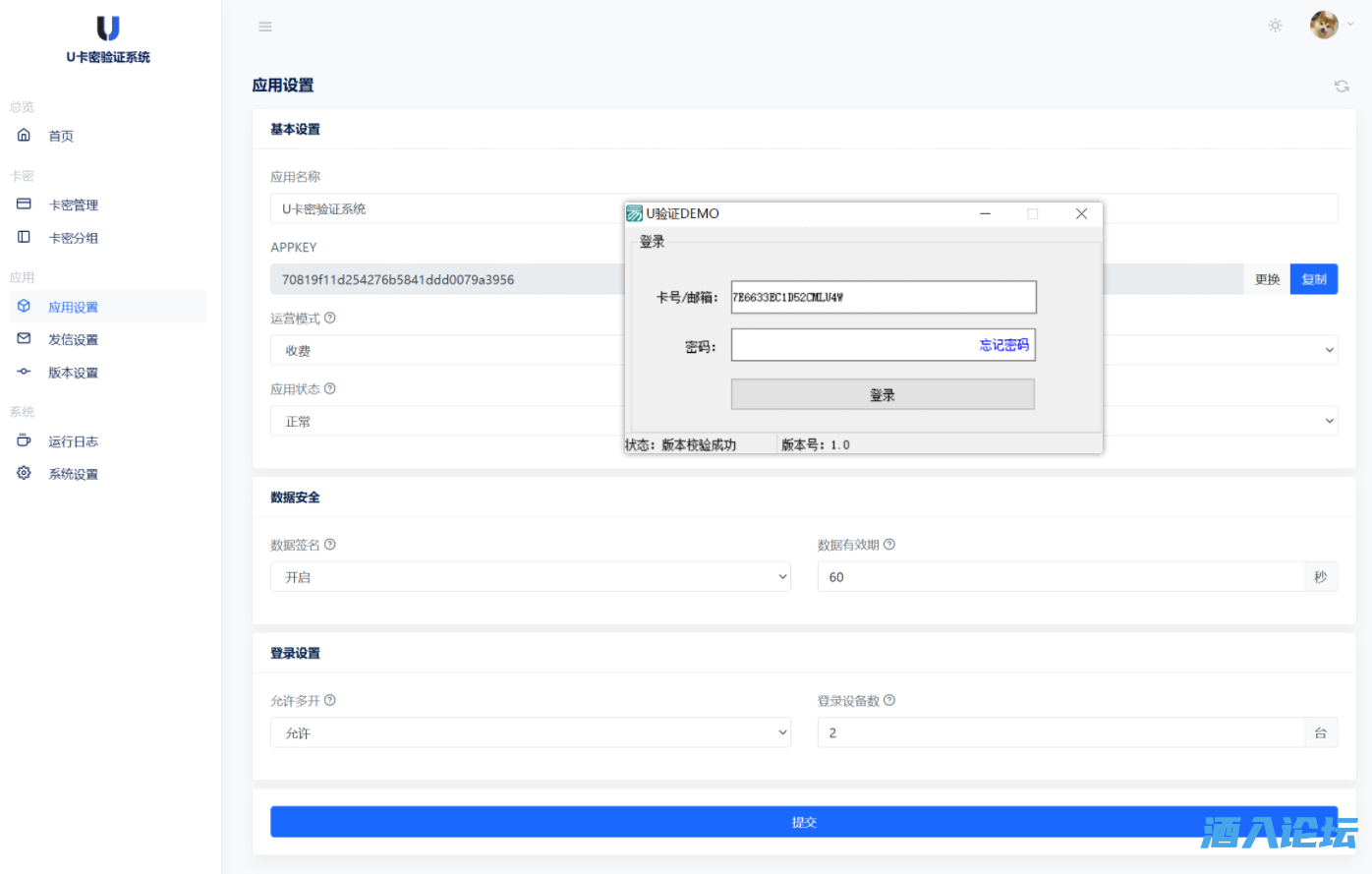Click the refresh icon beside 应用设置
Screen dimensions: 1372x874
1342,87
